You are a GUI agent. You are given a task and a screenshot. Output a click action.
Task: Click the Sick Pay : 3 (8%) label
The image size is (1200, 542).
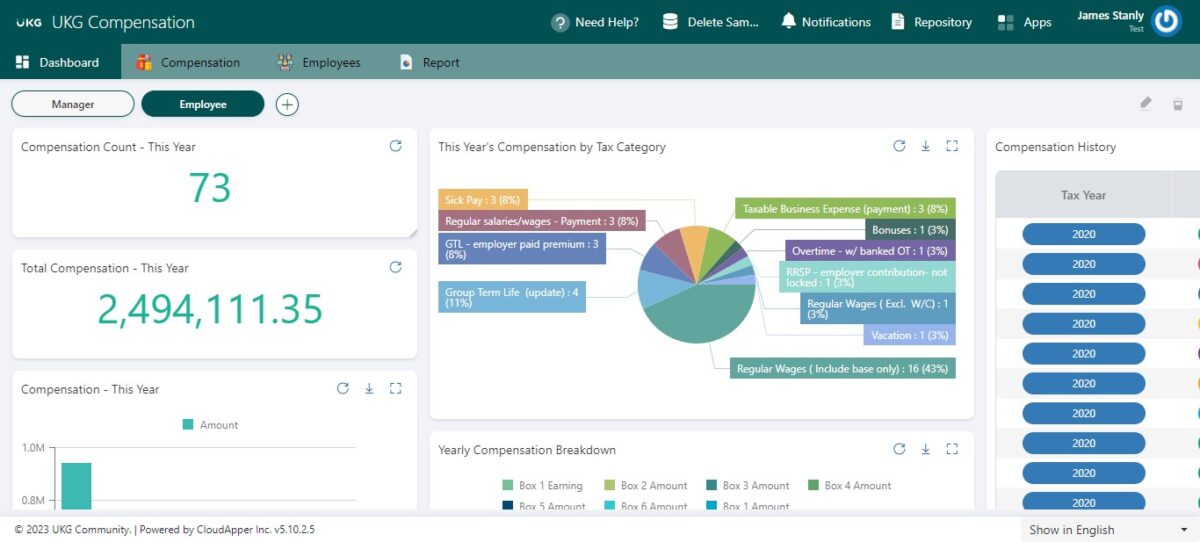(x=483, y=200)
